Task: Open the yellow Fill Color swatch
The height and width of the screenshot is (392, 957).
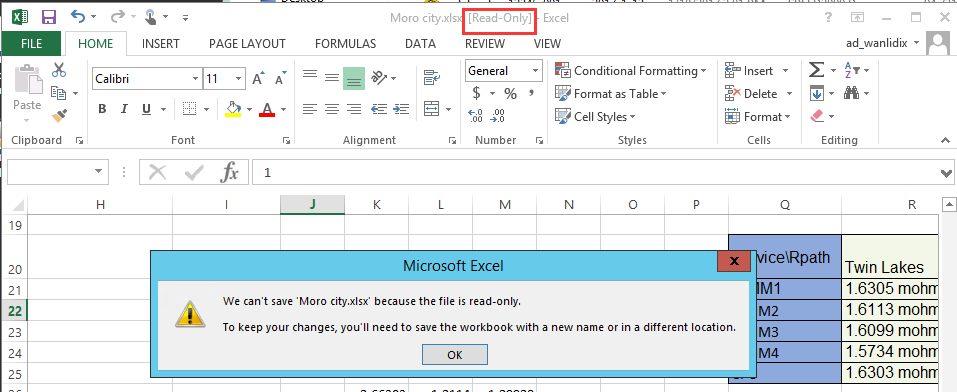Action: (x=233, y=109)
